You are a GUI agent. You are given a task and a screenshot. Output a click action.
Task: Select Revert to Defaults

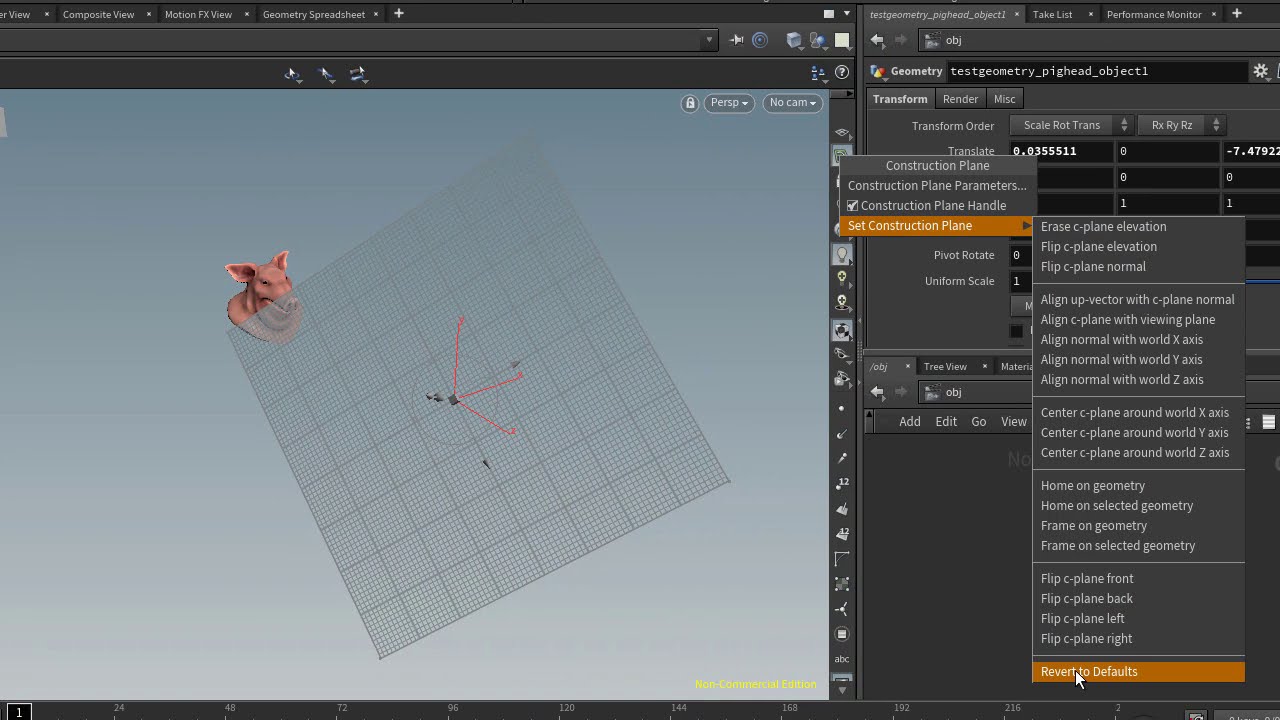point(1139,672)
